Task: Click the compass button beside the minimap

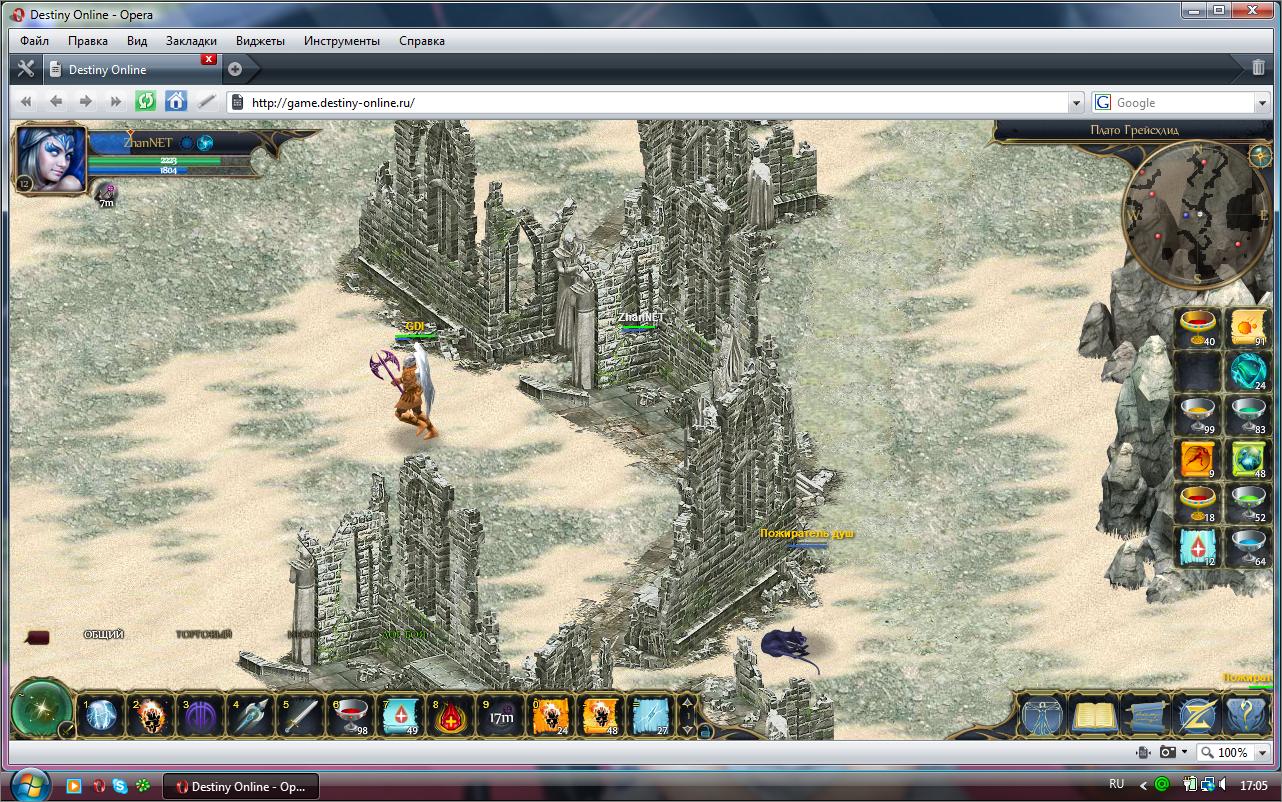Action: tap(1259, 155)
